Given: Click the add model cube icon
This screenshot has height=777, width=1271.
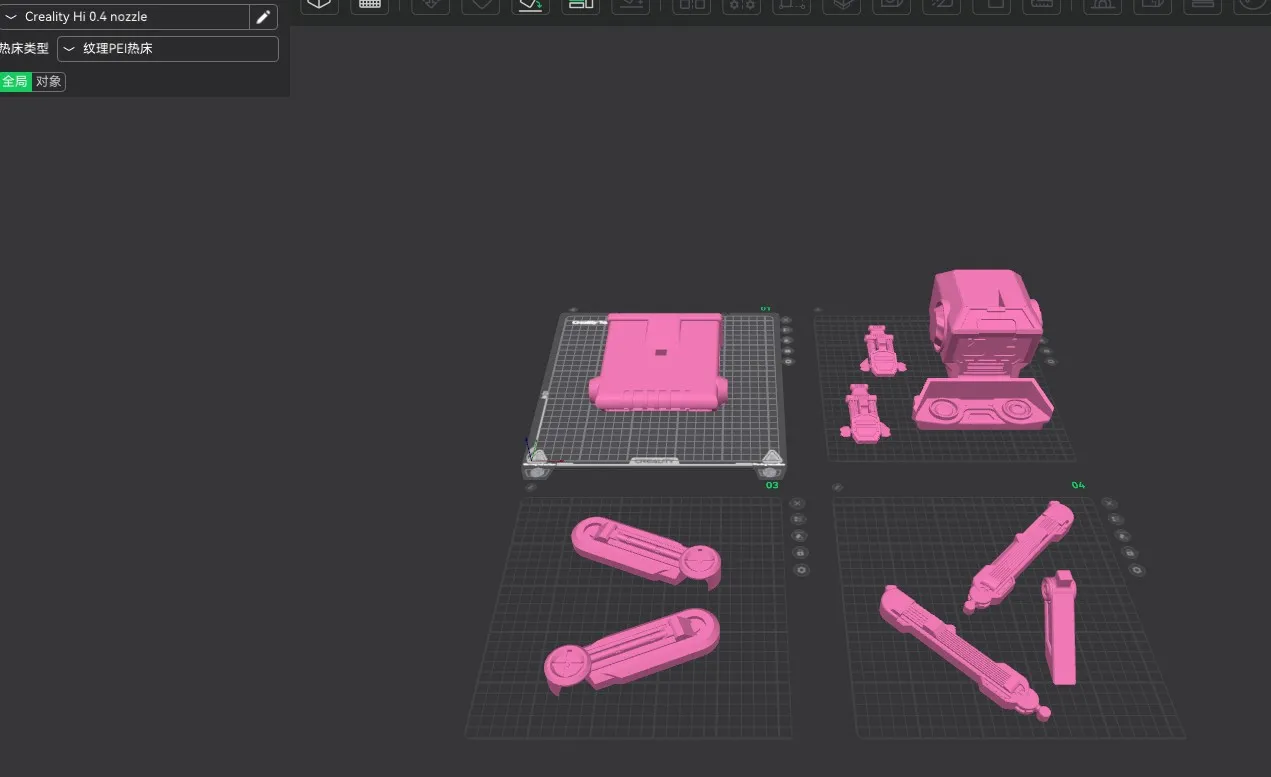Looking at the screenshot, I should coord(319,4).
